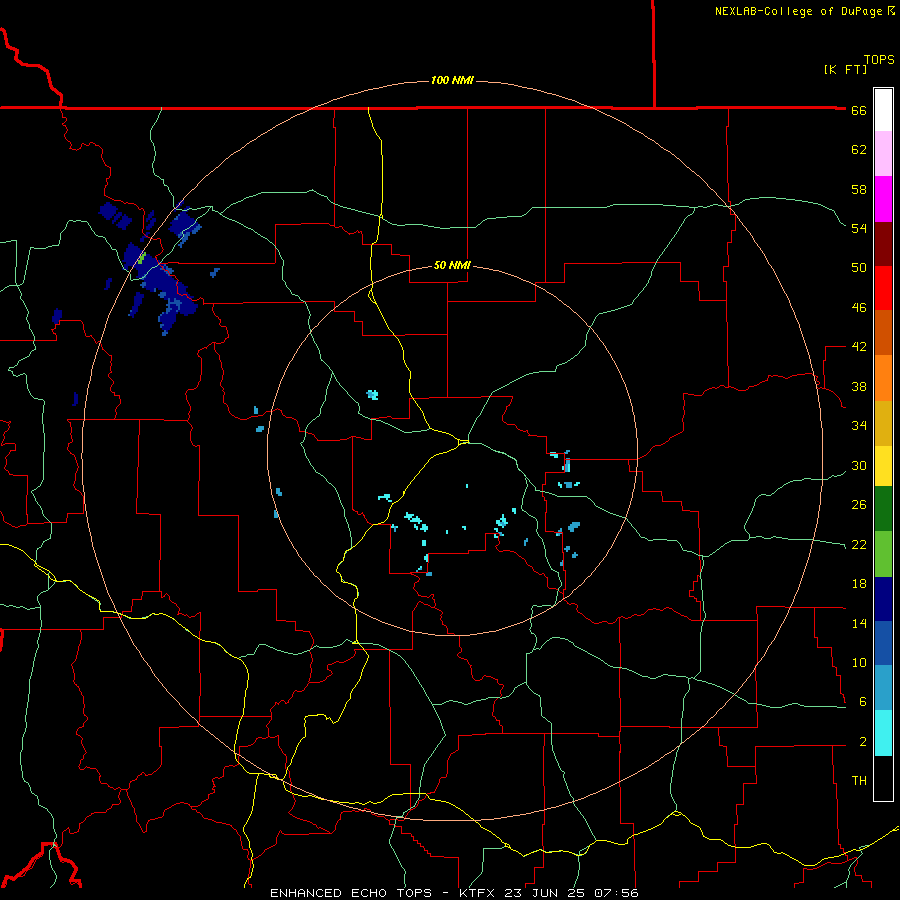Select the 62 legend value

859,150
